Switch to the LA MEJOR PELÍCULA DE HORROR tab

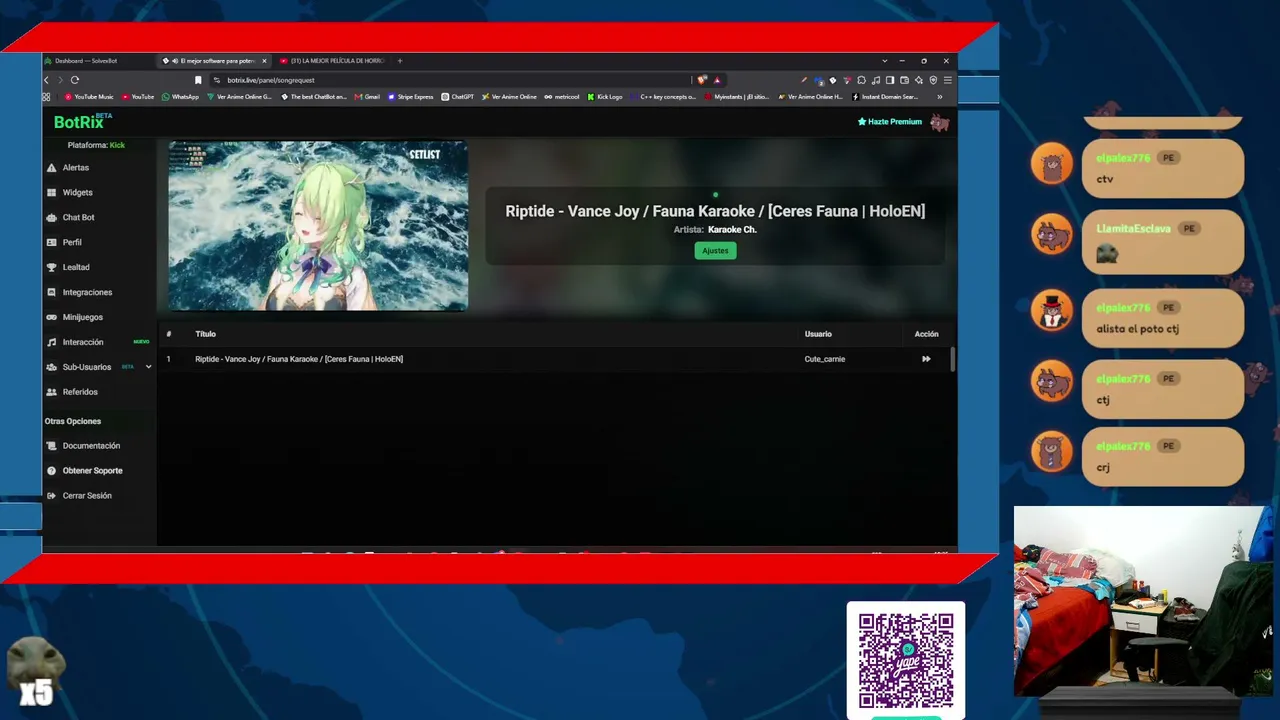334,61
